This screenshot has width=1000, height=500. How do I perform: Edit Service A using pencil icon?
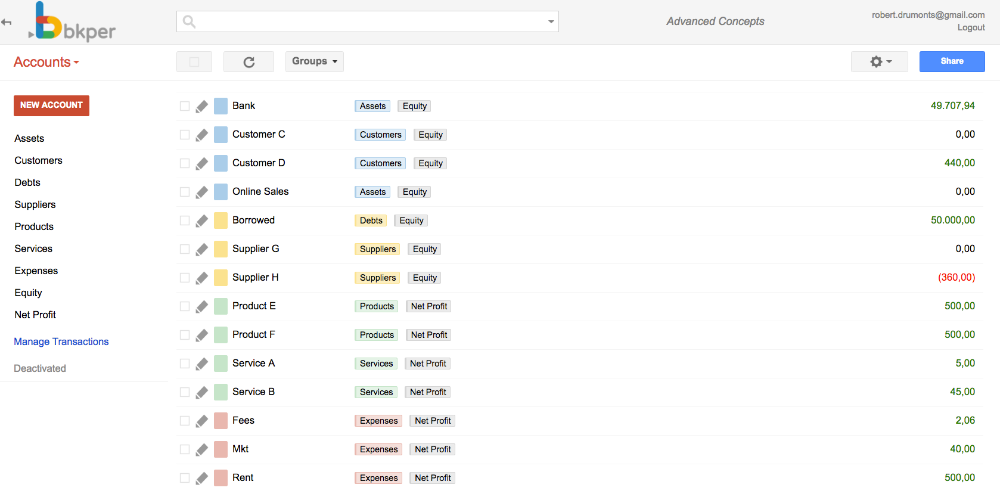click(x=202, y=364)
